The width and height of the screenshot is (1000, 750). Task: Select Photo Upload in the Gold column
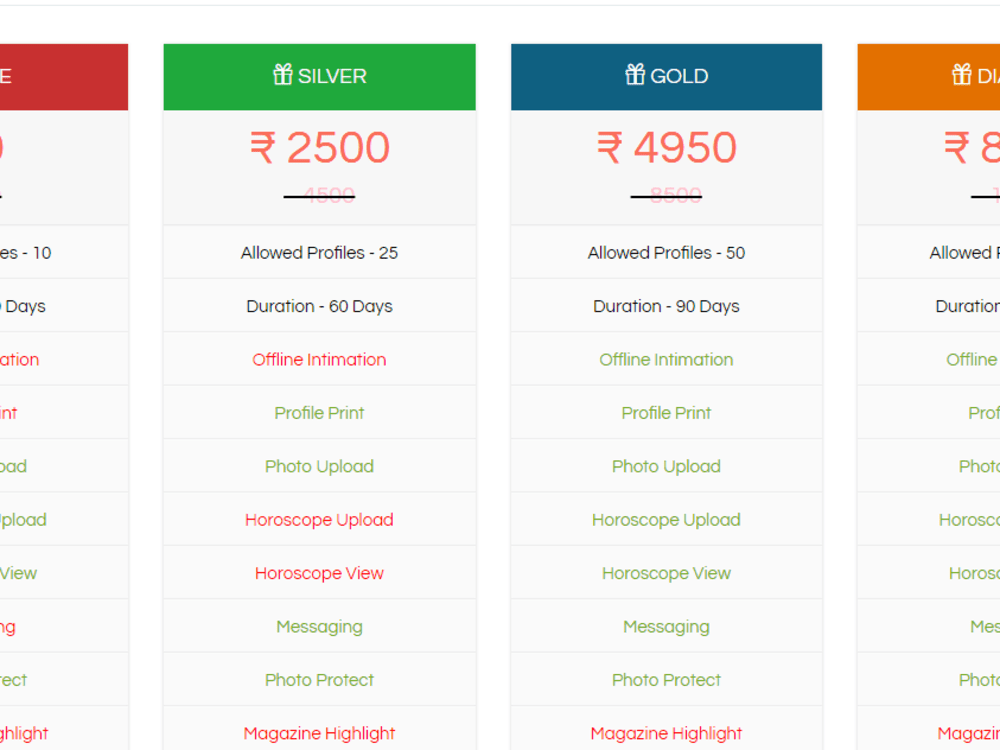tap(666, 466)
